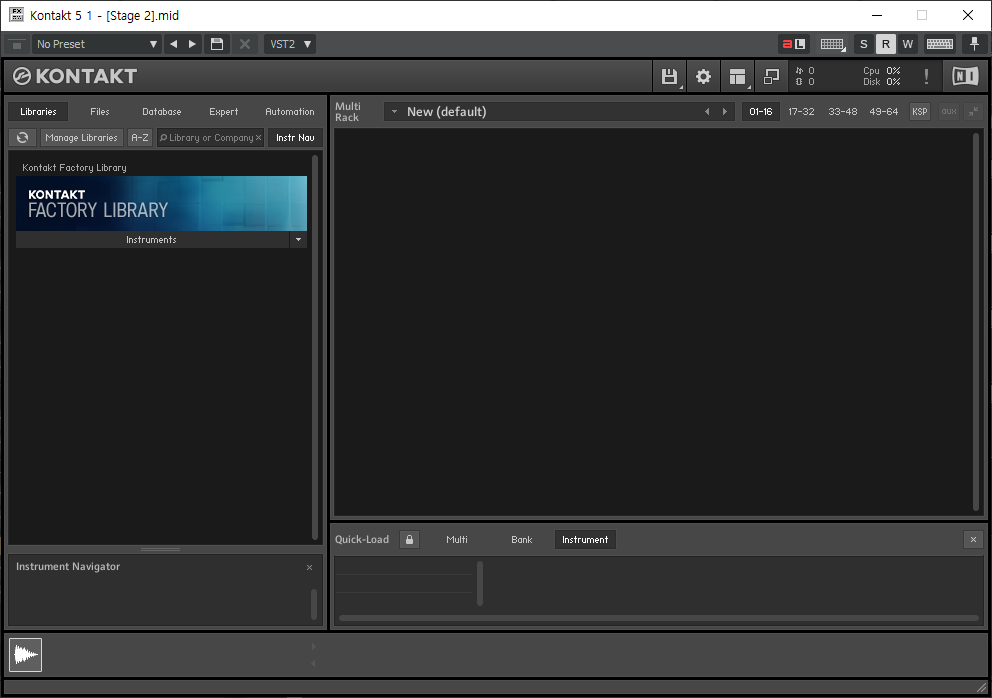Open the plugin host menu icon
This screenshot has width=992, height=698.
tap(16, 44)
